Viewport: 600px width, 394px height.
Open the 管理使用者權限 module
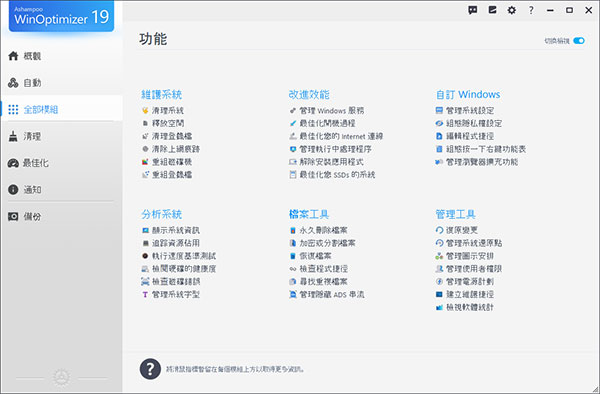point(474,269)
